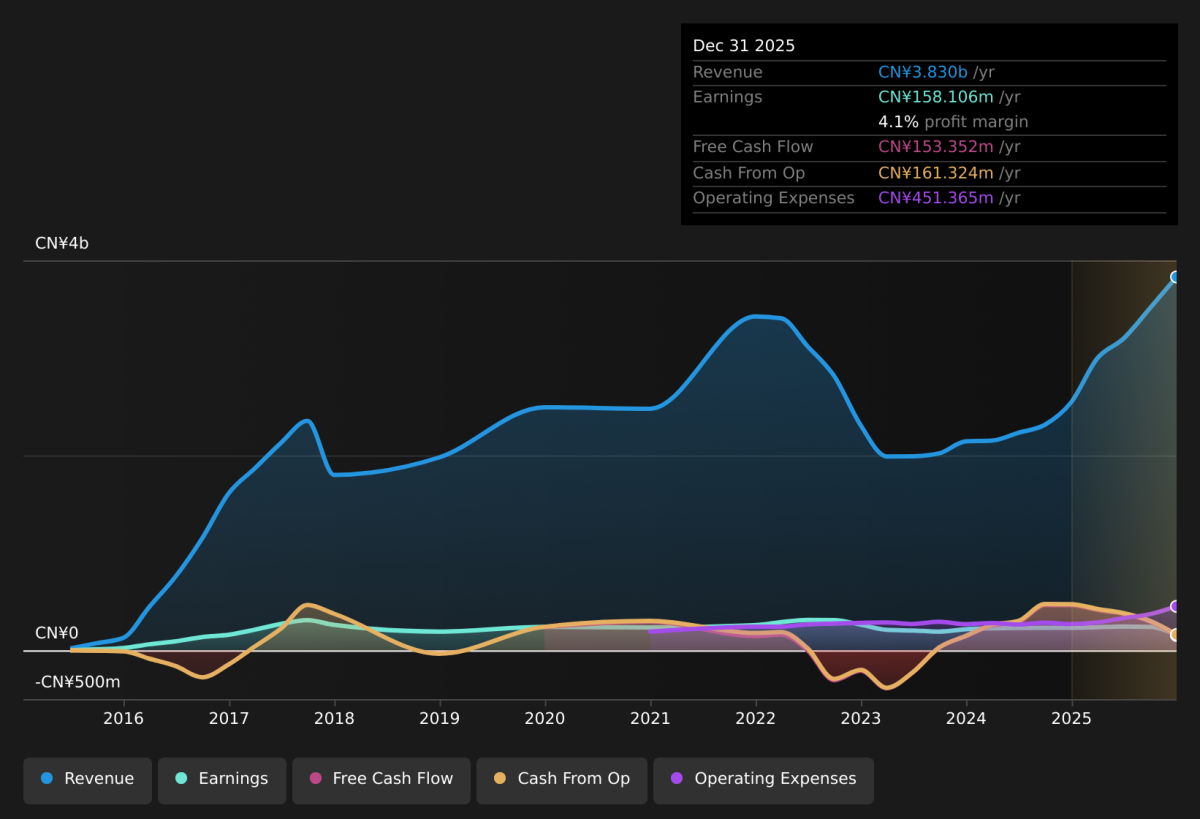1200x819 pixels.
Task: Click the -CN¥500m y-axis label
Action: (x=78, y=682)
